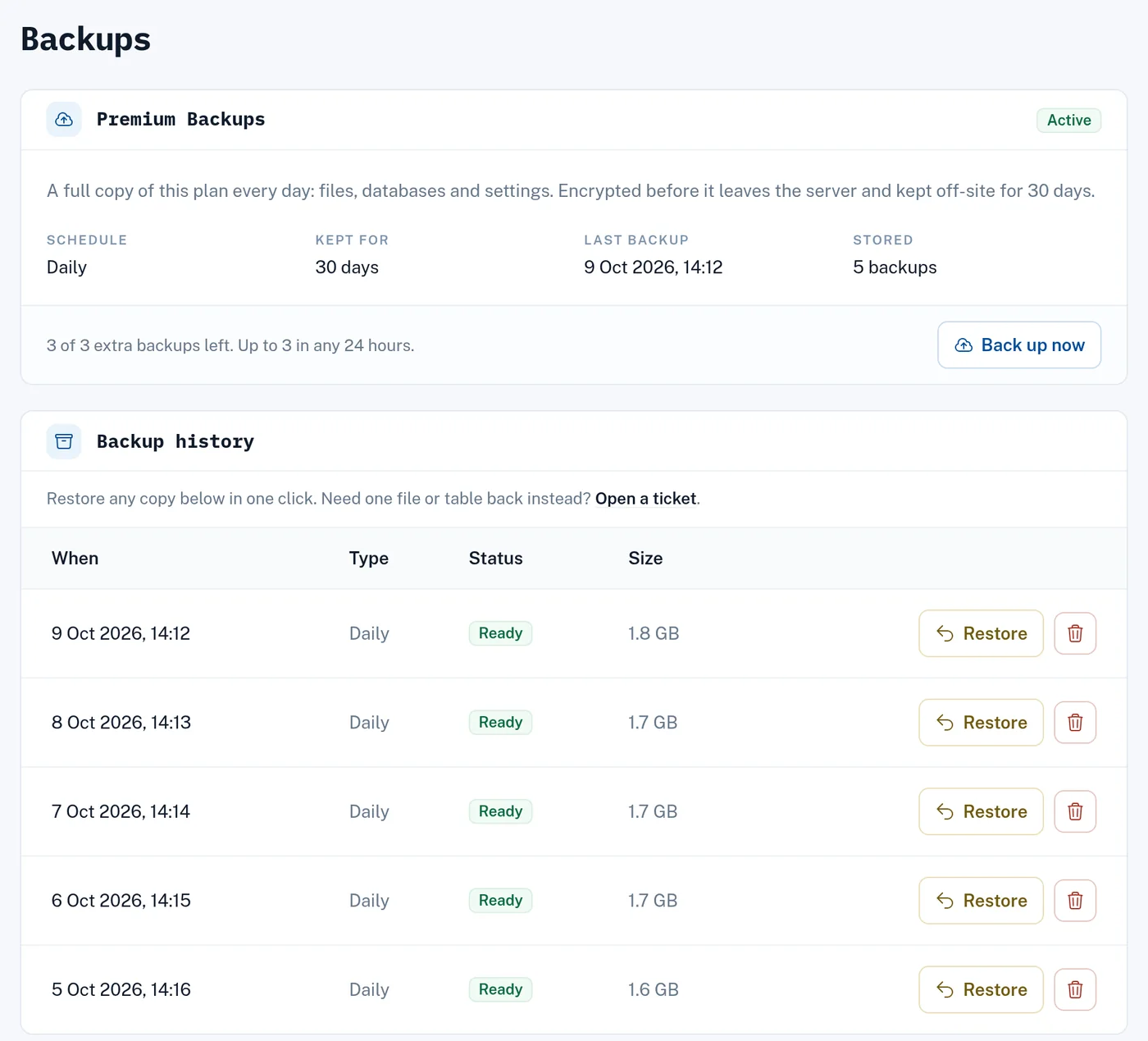Click the 1.7 GB size in 7 Oct row
Screen dimensions: 1148x1041
pos(653,811)
